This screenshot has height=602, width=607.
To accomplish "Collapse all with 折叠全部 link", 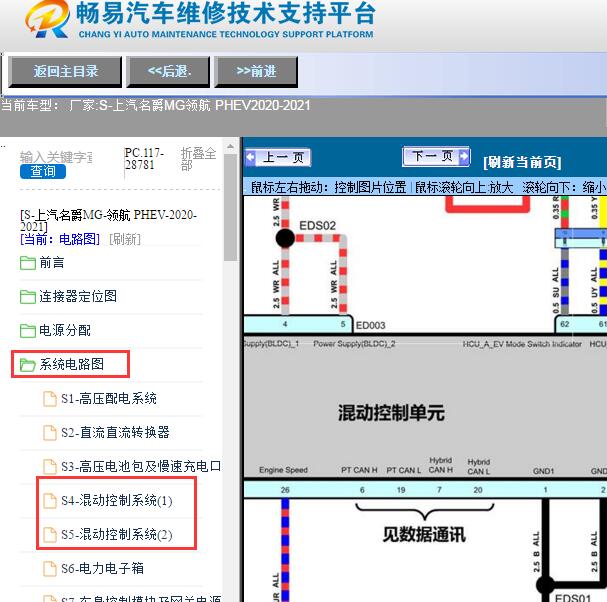I will (x=198, y=159).
